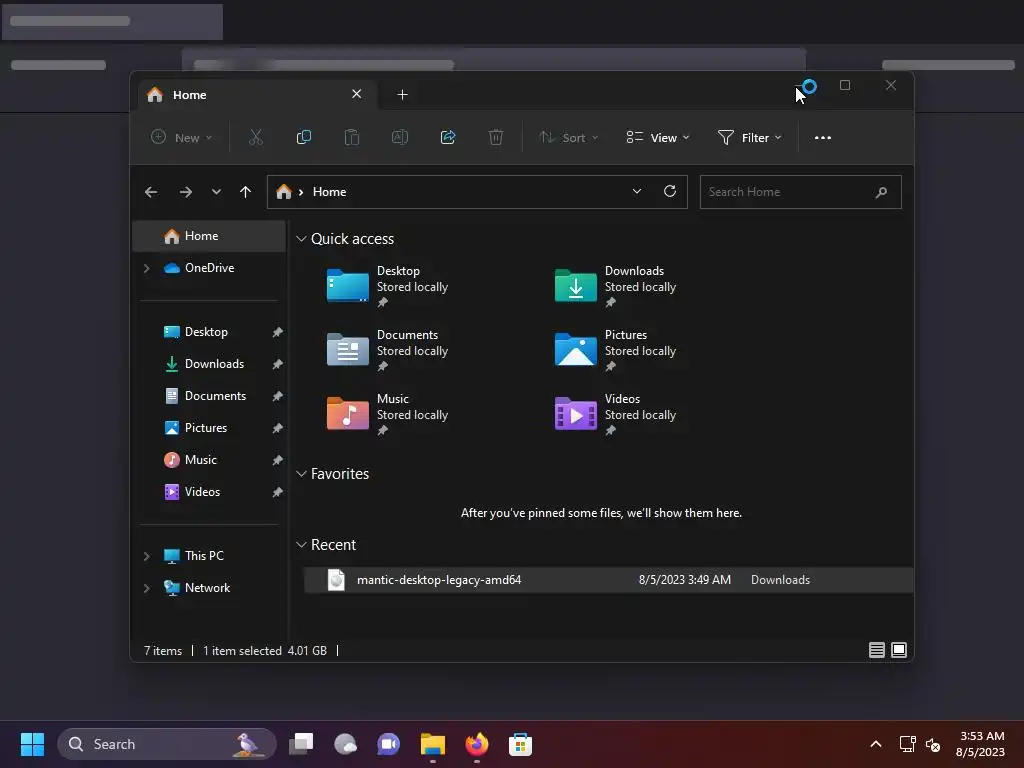Image resolution: width=1024 pixels, height=768 pixels.
Task: Switch to details view icon in status bar
Action: click(876, 650)
